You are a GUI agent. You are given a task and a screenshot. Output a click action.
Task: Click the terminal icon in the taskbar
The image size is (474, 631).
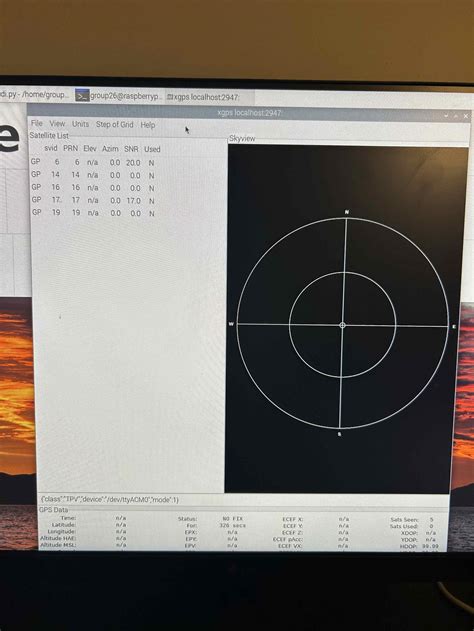click(82, 96)
